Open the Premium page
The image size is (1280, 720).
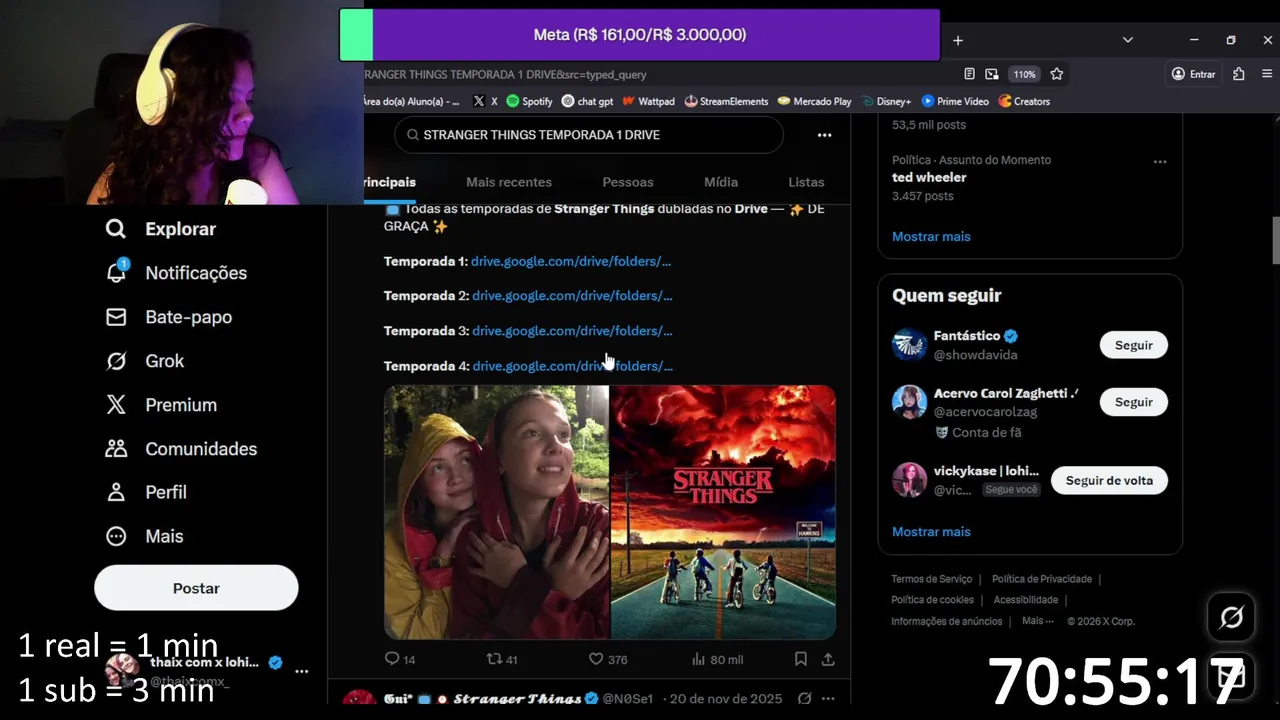pyautogui.click(x=160, y=405)
